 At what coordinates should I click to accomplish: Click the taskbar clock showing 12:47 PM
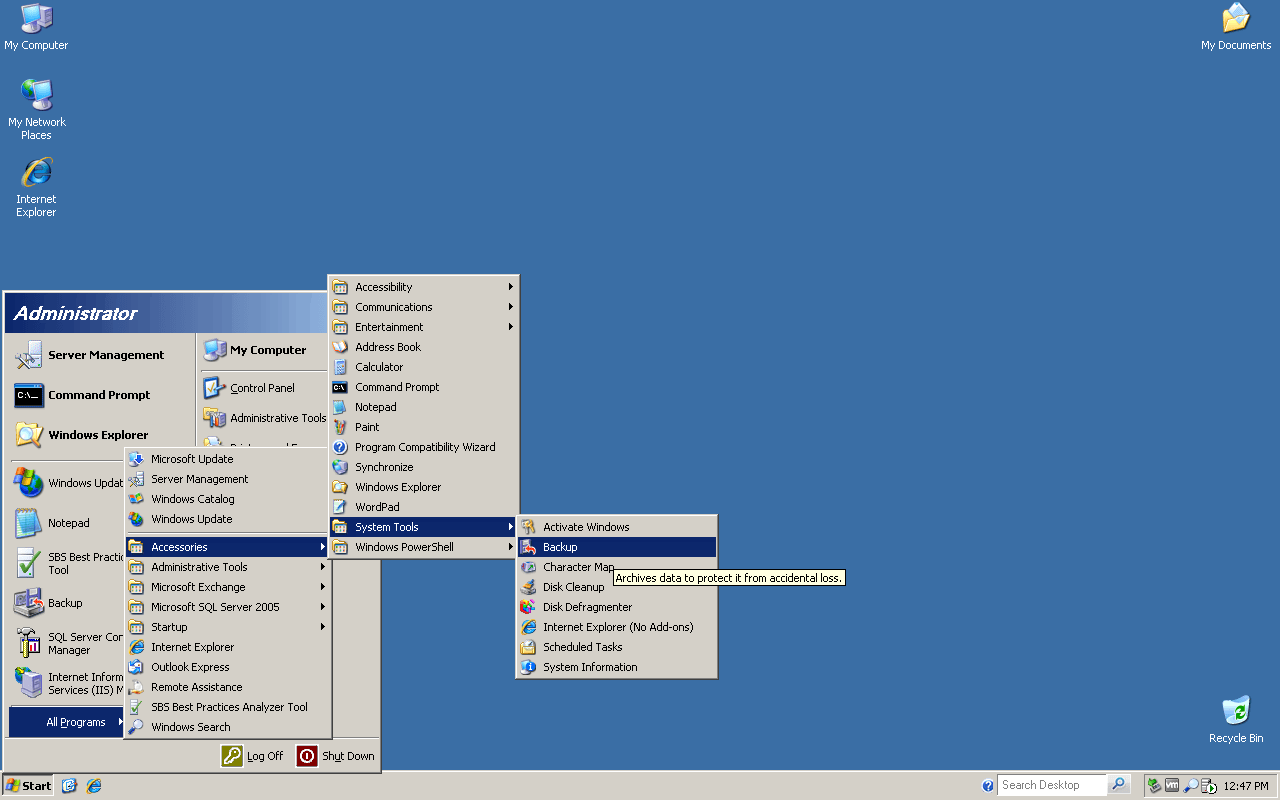tap(1246, 786)
